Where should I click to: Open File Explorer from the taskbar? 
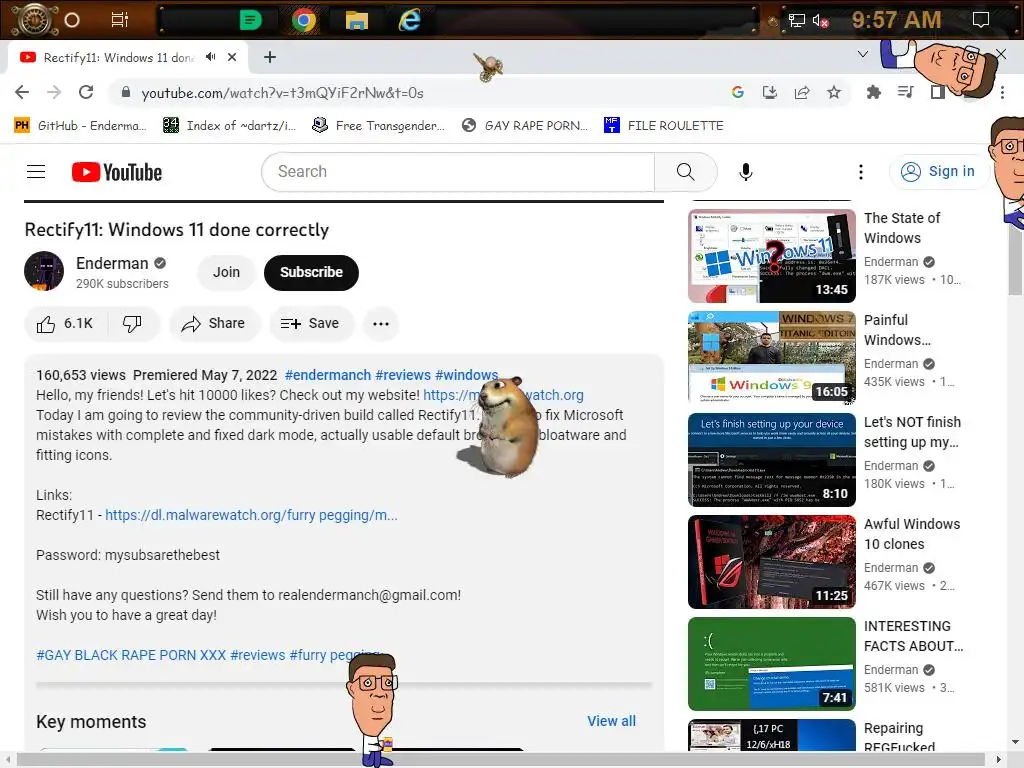pyautogui.click(x=357, y=20)
